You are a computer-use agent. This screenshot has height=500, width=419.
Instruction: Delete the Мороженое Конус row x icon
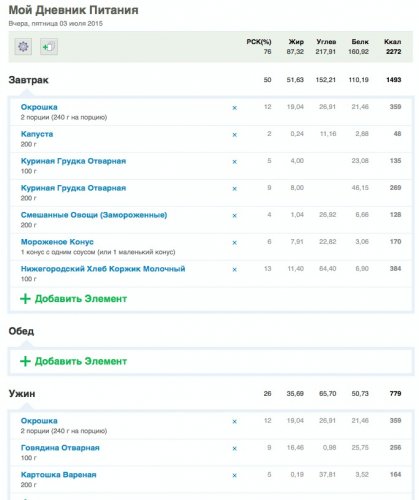click(235, 243)
